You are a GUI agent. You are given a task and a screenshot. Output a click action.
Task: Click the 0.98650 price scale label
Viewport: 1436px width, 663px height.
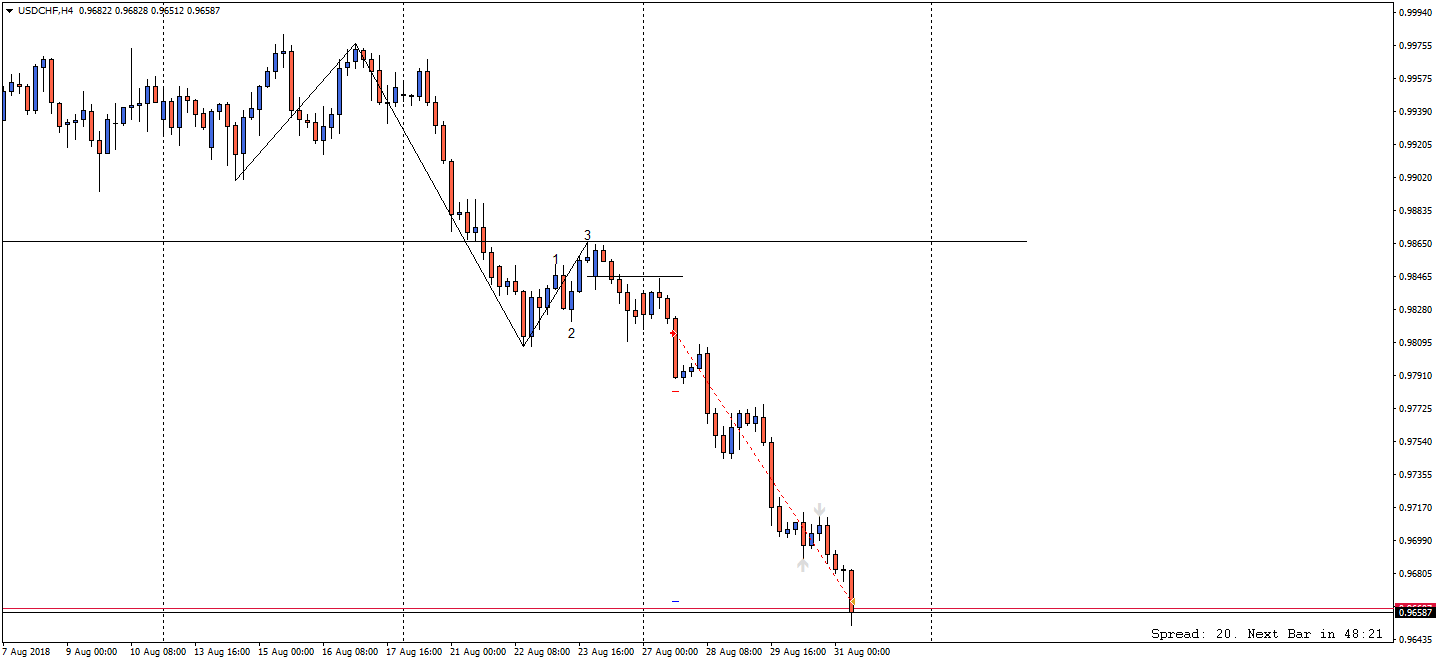1414,244
